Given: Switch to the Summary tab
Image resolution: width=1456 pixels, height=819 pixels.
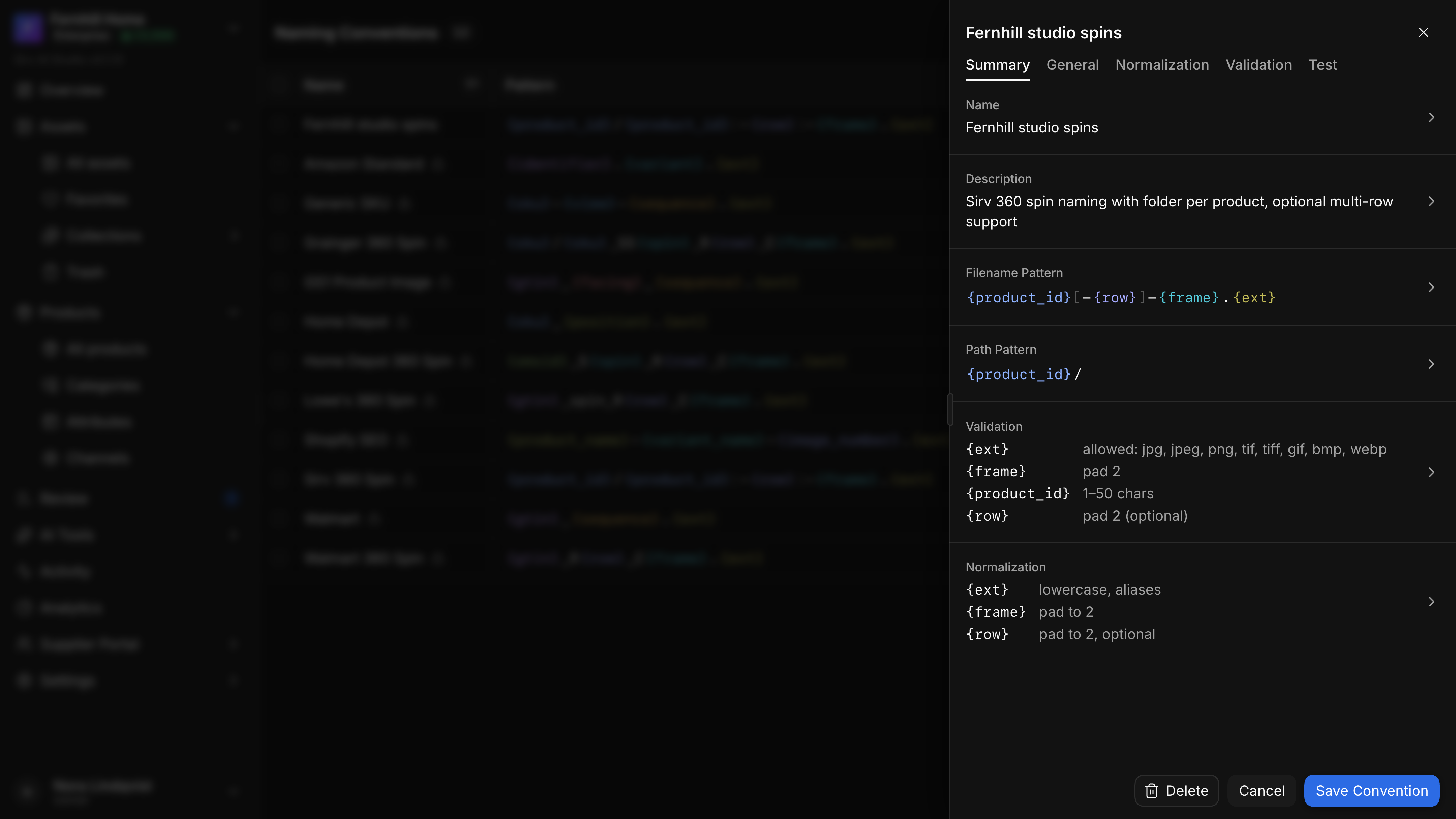Looking at the screenshot, I should tap(998, 65).
